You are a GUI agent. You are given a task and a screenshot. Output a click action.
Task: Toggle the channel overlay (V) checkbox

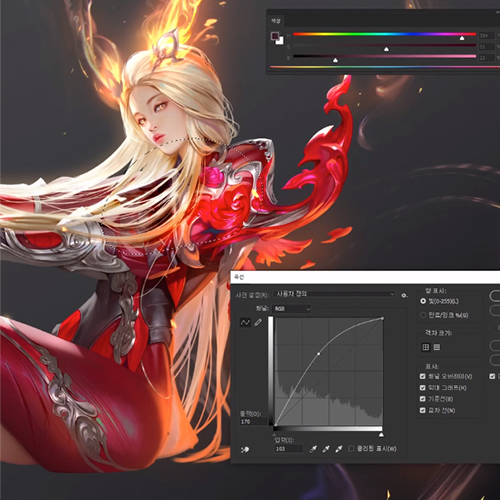click(x=423, y=376)
